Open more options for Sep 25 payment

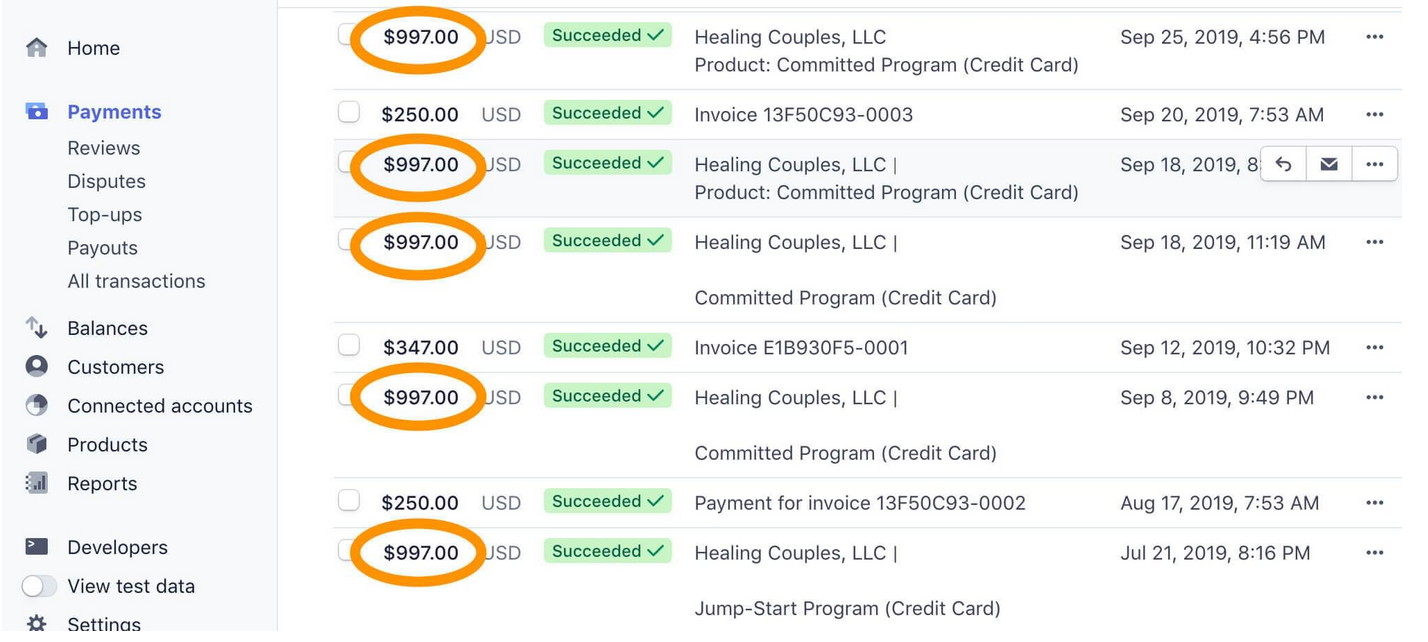pos(1375,37)
